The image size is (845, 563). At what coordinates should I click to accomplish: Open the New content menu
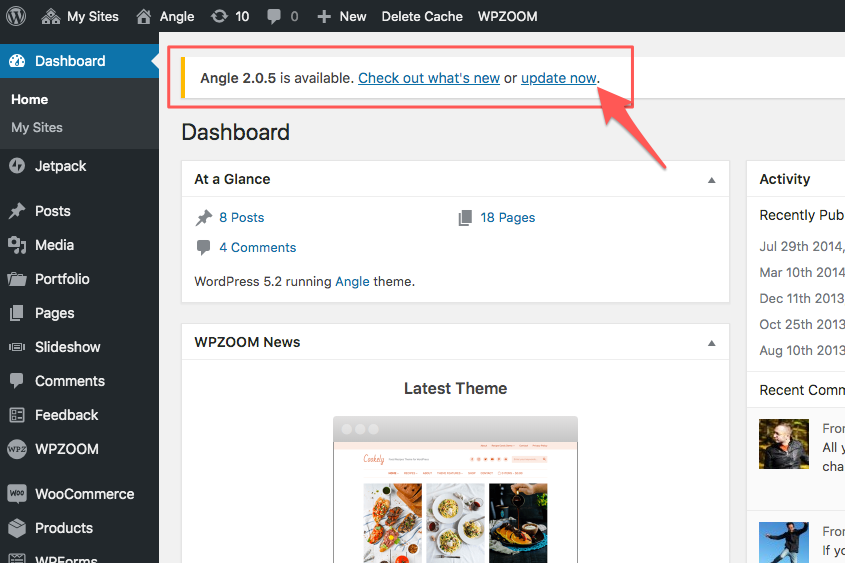coord(341,16)
